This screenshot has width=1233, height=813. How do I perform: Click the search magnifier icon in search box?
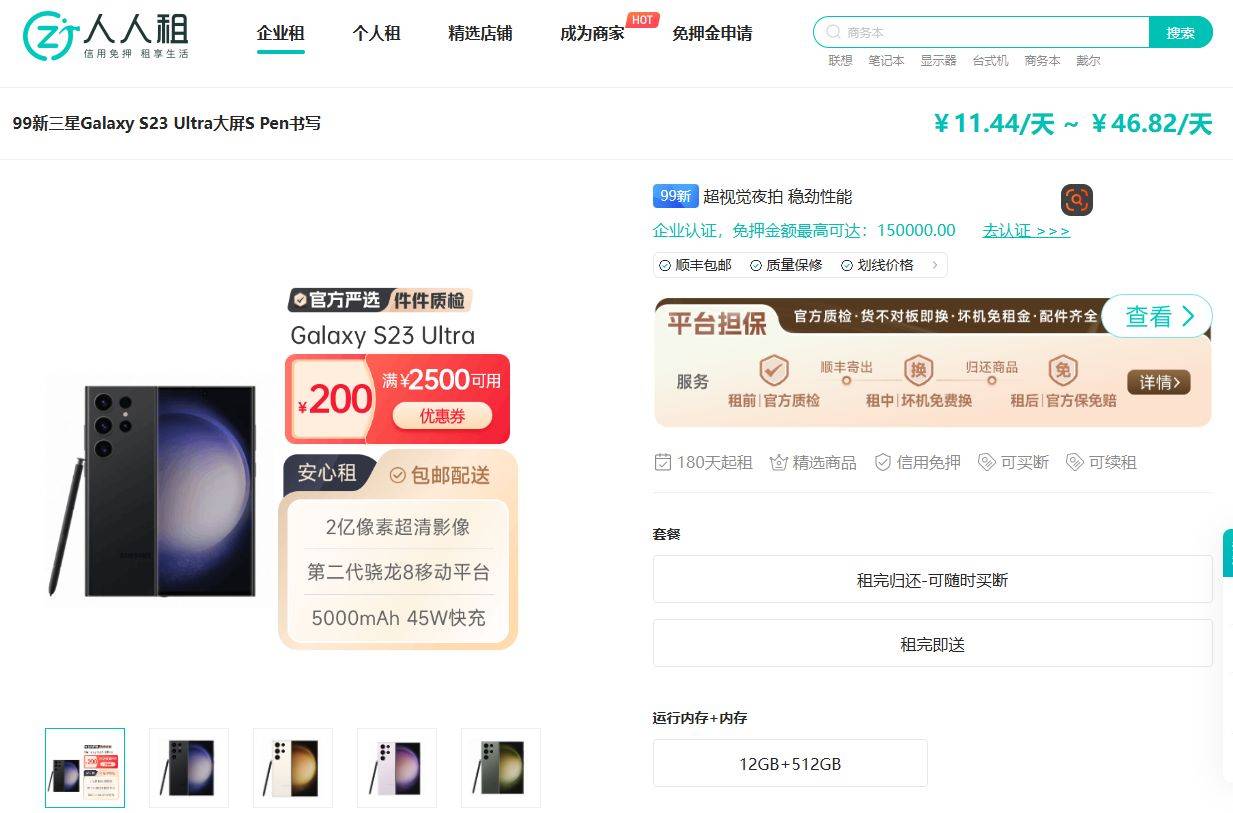[832, 33]
